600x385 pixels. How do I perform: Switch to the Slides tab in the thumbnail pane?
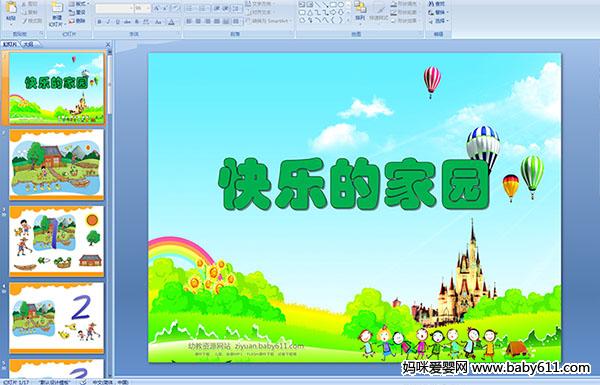(x=10, y=44)
